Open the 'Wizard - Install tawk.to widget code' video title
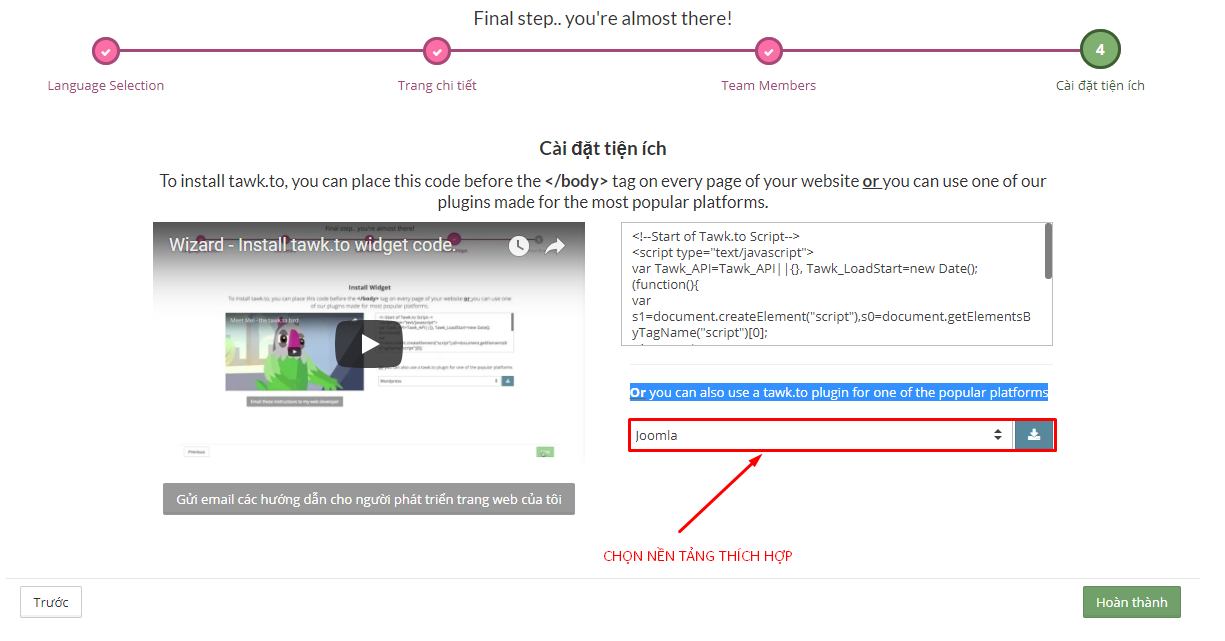Viewport: 1225px width, 641px height. 312,245
